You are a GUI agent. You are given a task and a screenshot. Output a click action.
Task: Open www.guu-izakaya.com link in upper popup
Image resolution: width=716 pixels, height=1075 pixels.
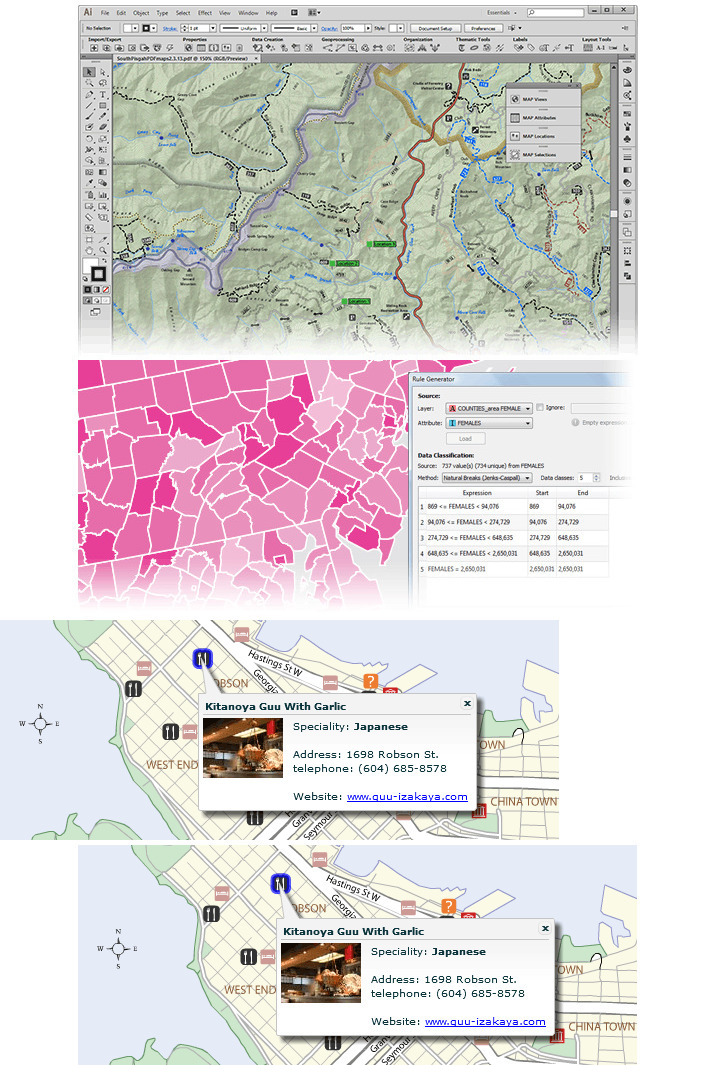(407, 797)
